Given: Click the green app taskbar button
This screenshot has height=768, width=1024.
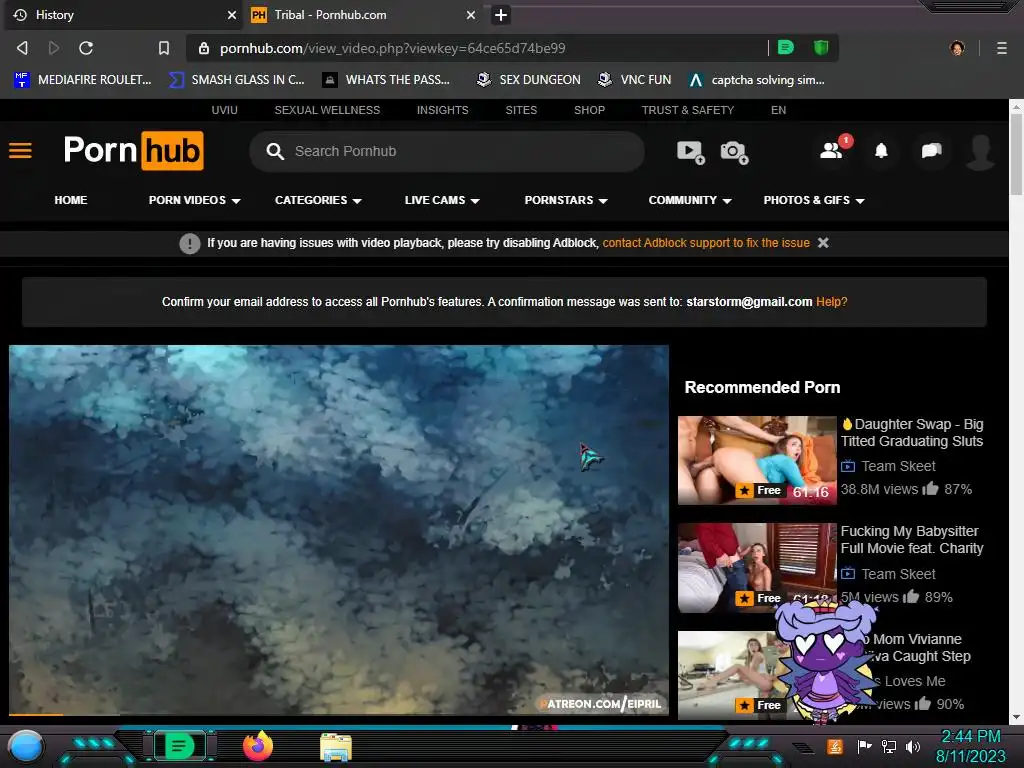Looking at the screenshot, I should 180,746.
